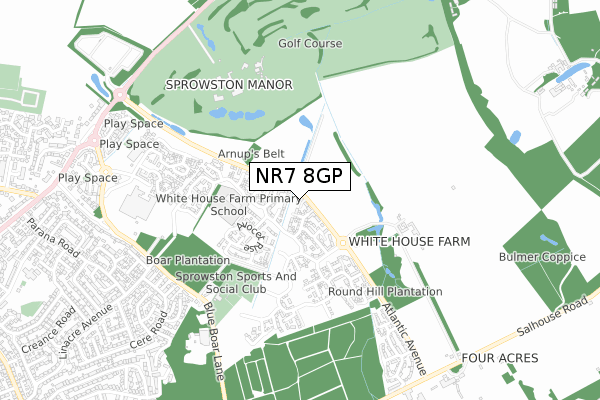Image resolution: width=600 pixels, height=400 pixels.
Task: Select the WHITE HOUSE FARM label
Action: [x=409, y=242]
